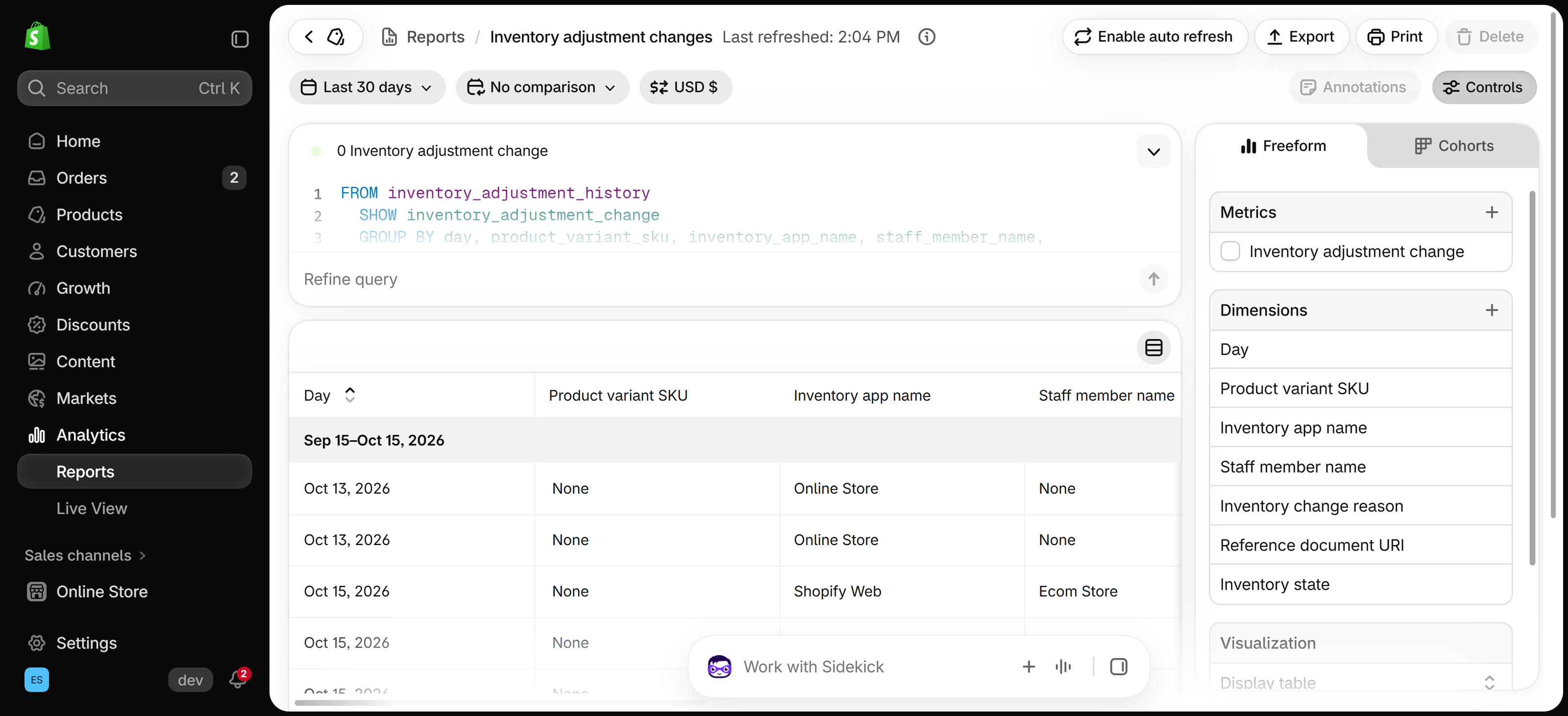Switch to the Cohorts tab
The height and width of the screenshot is (716, 1568).
[1453, 146]
